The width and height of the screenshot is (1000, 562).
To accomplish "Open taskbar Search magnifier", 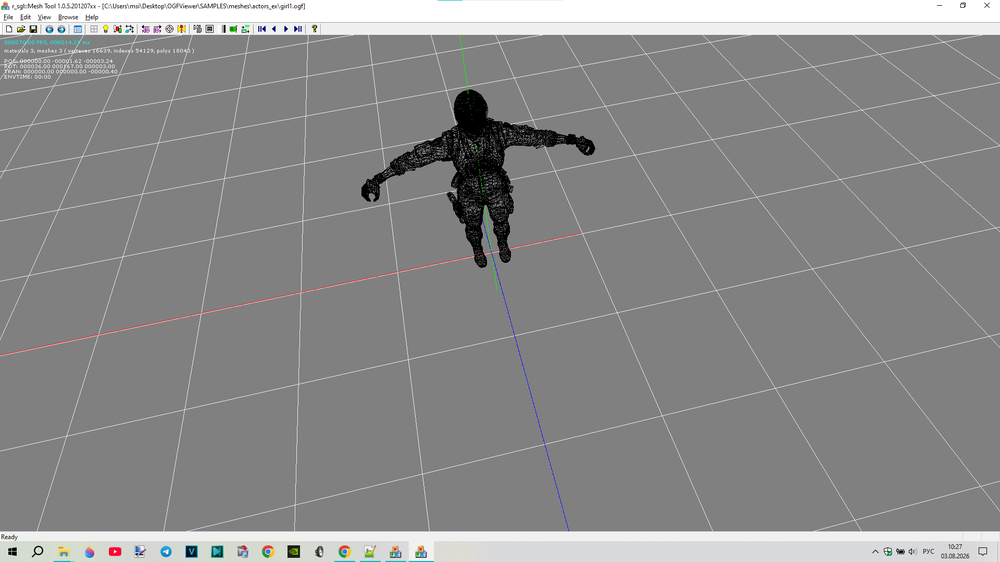I will click(x=38, y=552).
